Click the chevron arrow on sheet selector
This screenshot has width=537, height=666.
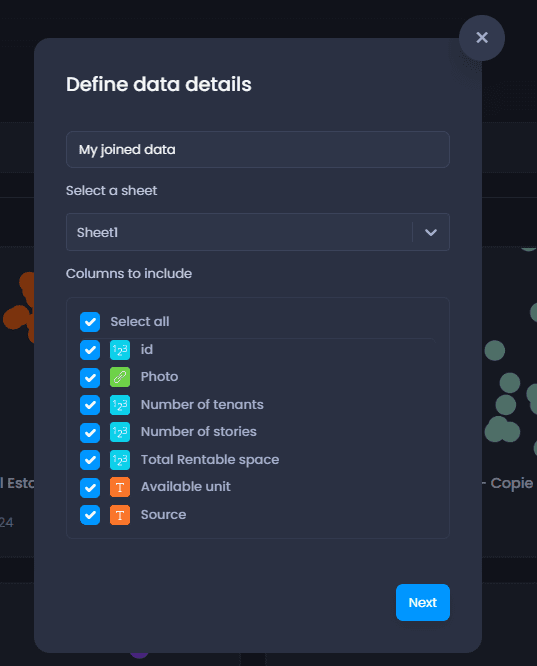click(431, 232)
